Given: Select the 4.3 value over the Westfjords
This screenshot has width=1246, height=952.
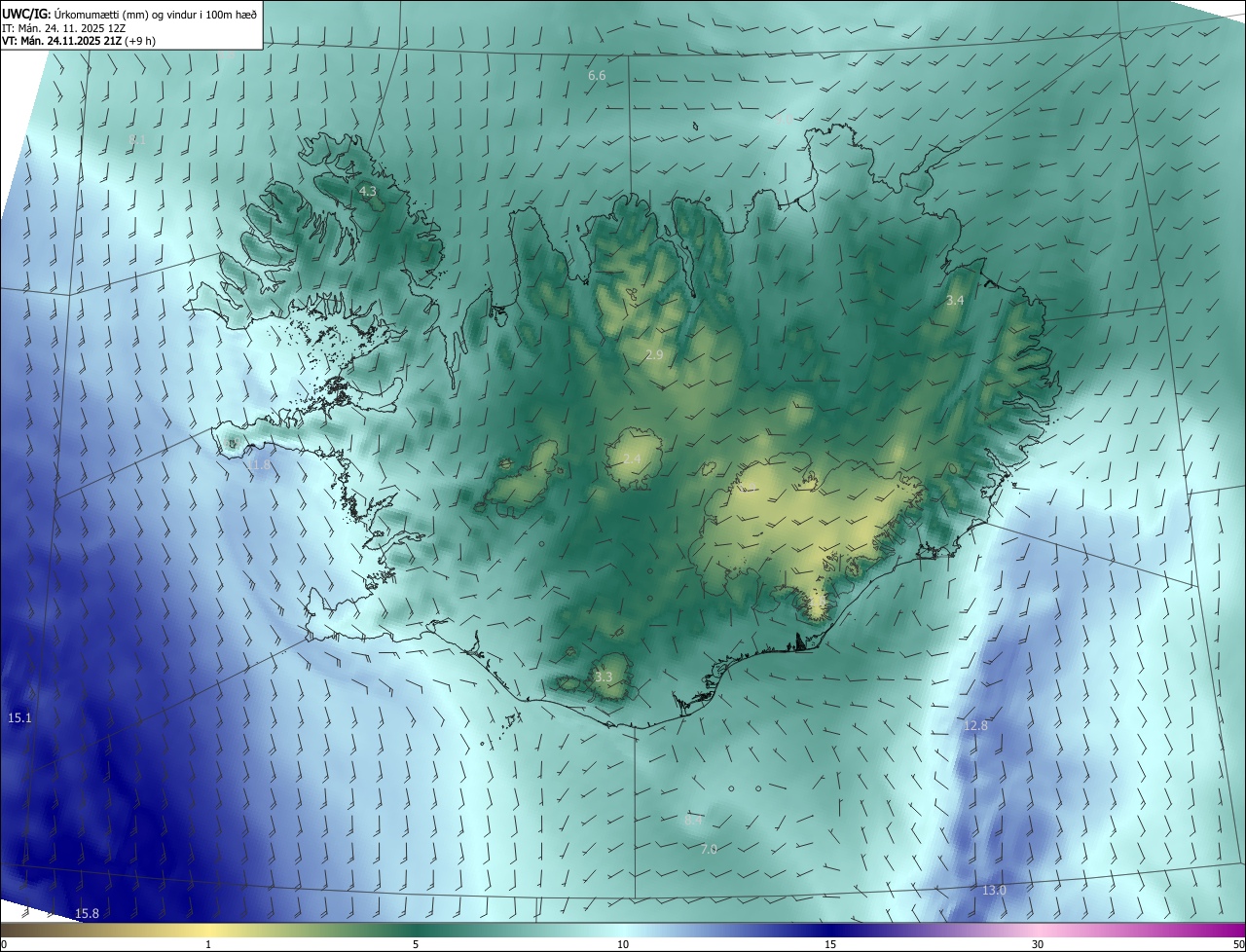Looking at the screenshot, I should 367,192.
